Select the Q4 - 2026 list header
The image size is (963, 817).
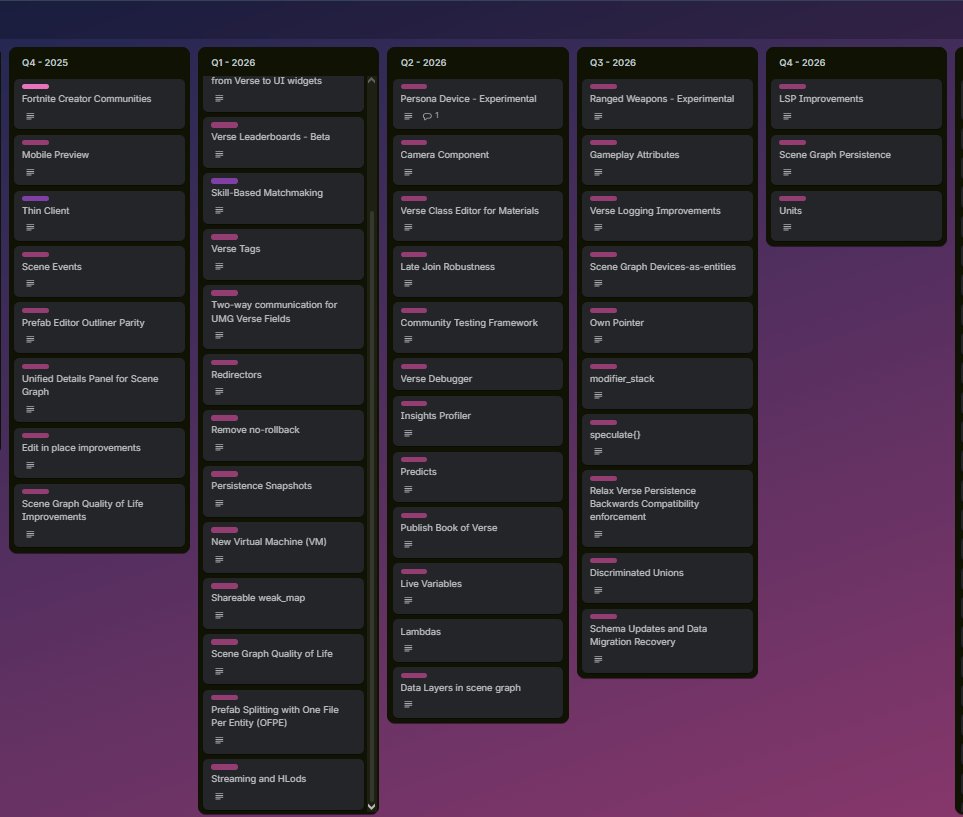[802, 63]
